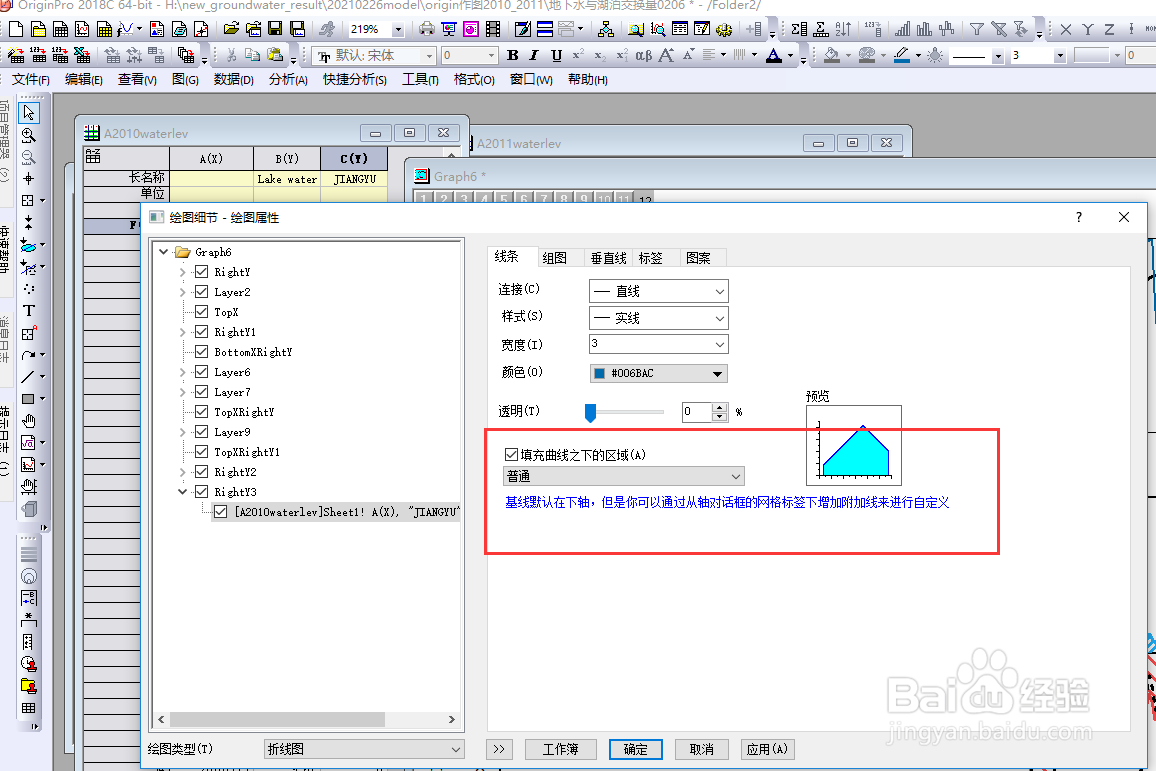Image resolution: width=1156 pixels, height=771 pixels.
Task: Open project with the folder icon
Action: tap(231, 29)
